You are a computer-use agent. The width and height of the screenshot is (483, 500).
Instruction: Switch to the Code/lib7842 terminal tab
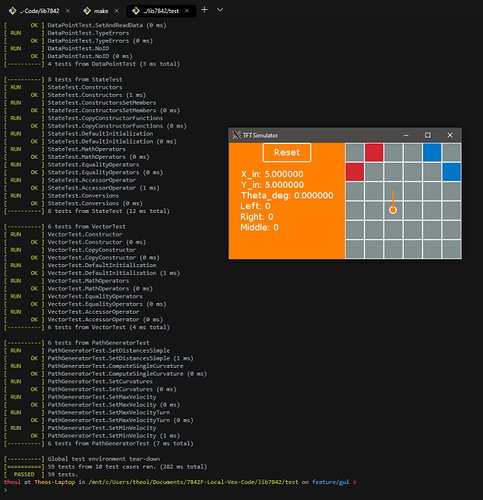click(39, 11)
